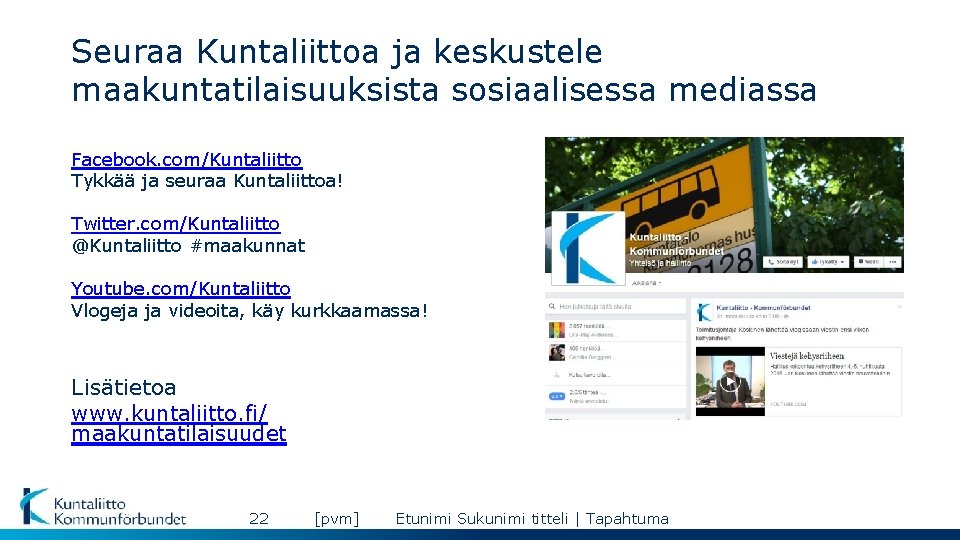Image resolution: width=960 pixels, height=540 pixels.
Task: Click the avatar next to 805 henkilöä row
Action: pos(557,352)
